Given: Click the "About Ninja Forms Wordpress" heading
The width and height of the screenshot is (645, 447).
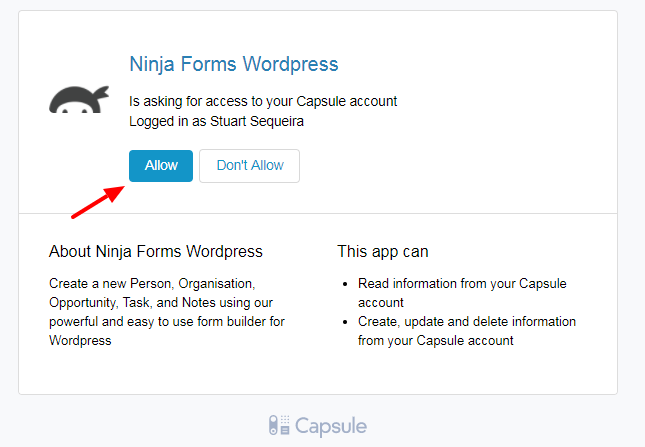Looking at the screenshot, I should click(x=156, y=251).
